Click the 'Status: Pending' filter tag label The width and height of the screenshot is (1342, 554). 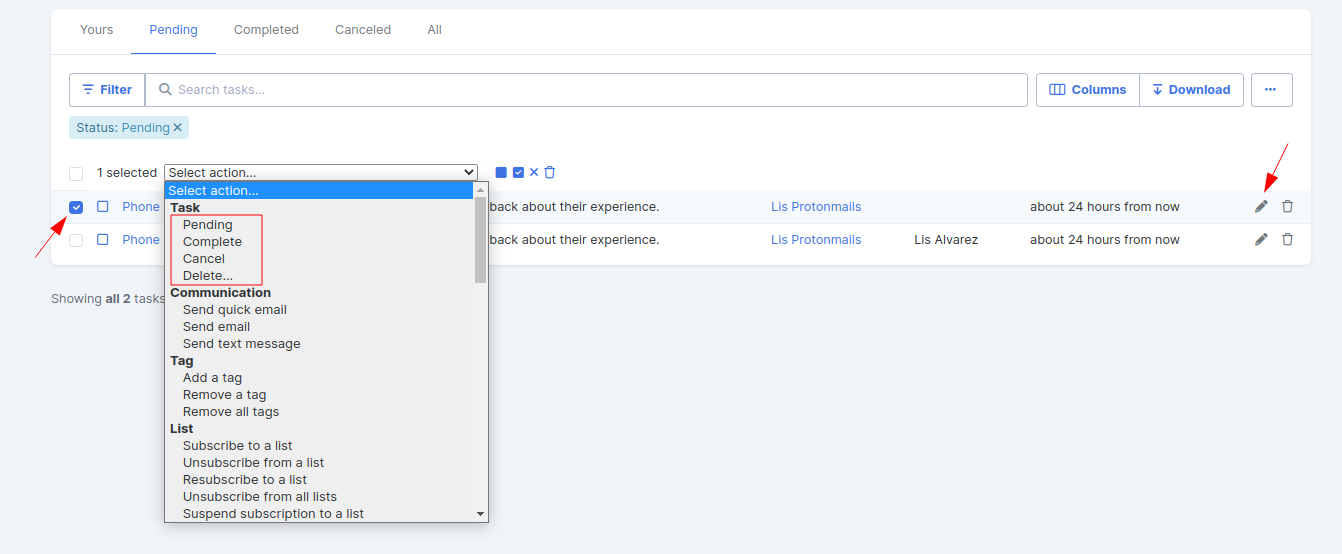(x=123, y=128)
